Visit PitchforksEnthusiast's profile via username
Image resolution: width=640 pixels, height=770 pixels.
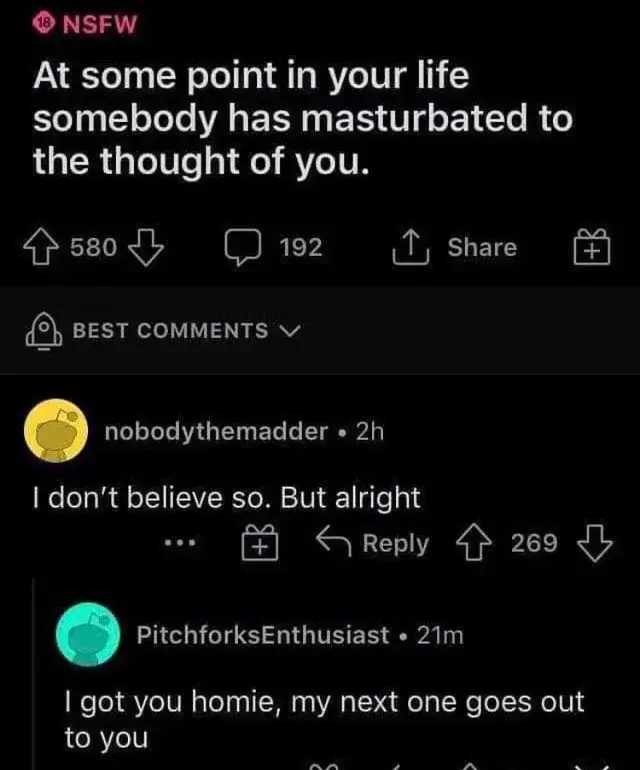point(262,634)
